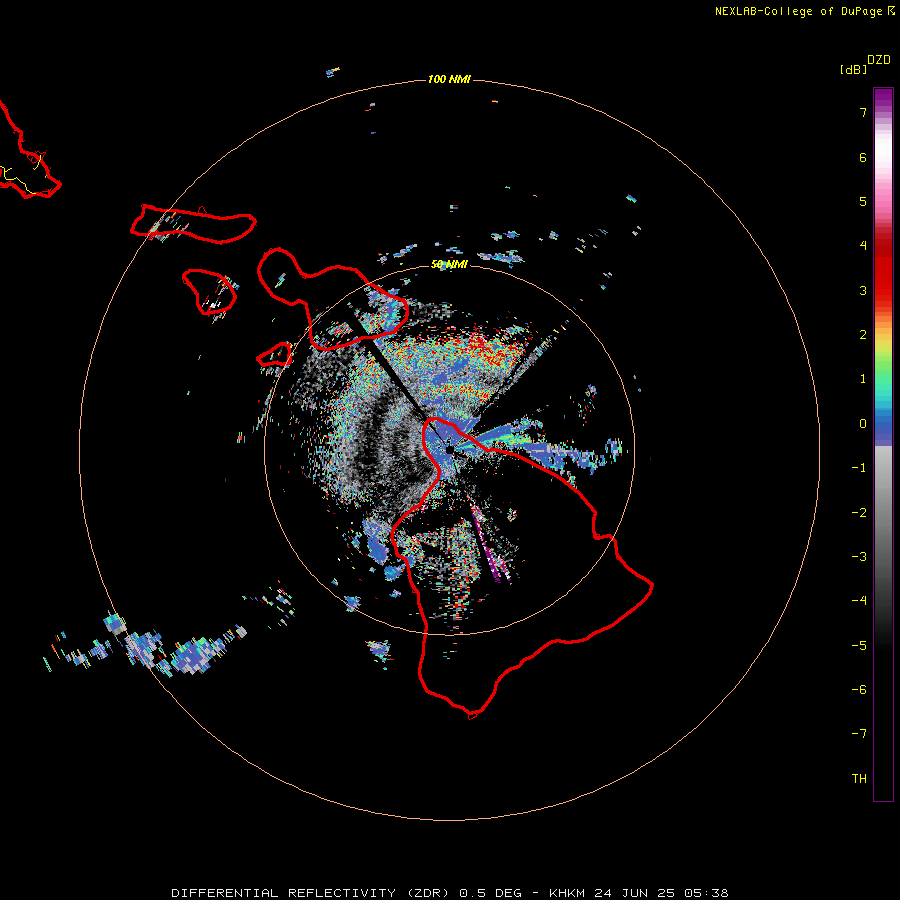Click the 6 value on color scale

[x=863, y=157]
